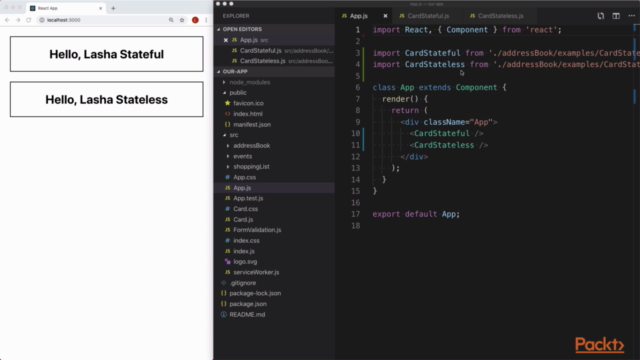Screen dimensions: 640x360
Task: Click 'class App extends Component' line
Action: [439, 87]
